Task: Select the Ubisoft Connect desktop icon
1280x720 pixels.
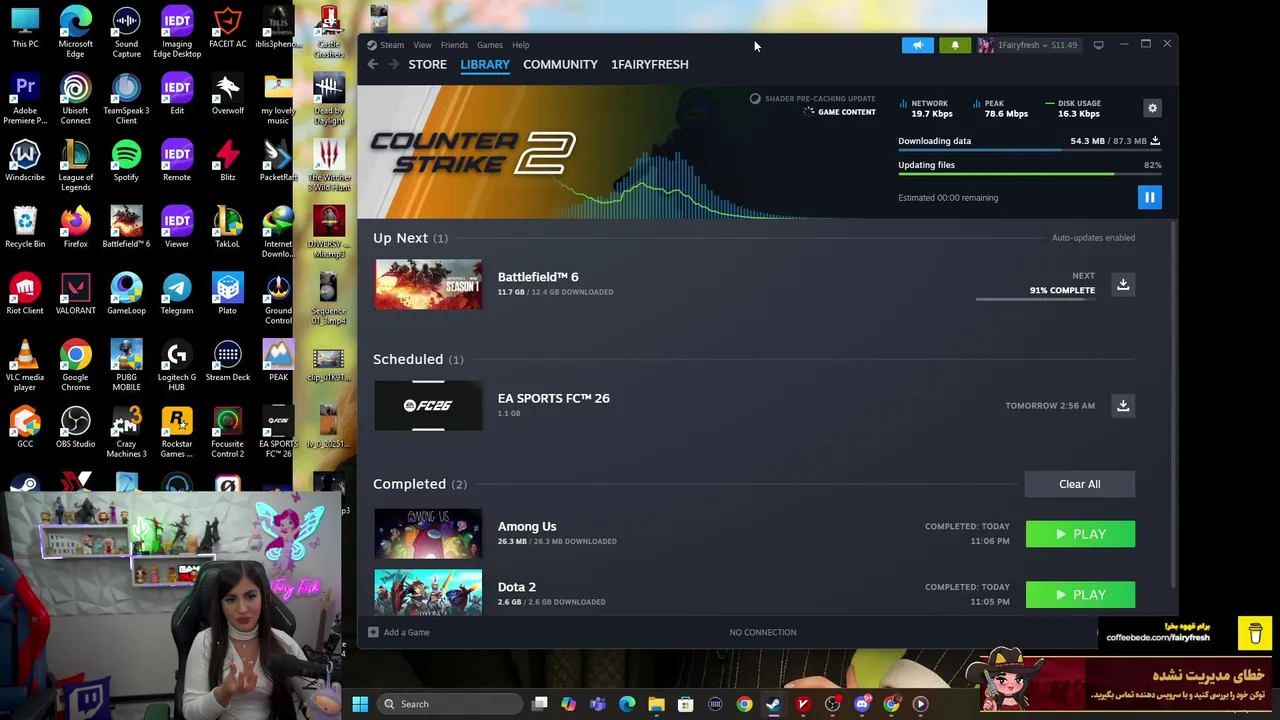Action: [75, 99]
